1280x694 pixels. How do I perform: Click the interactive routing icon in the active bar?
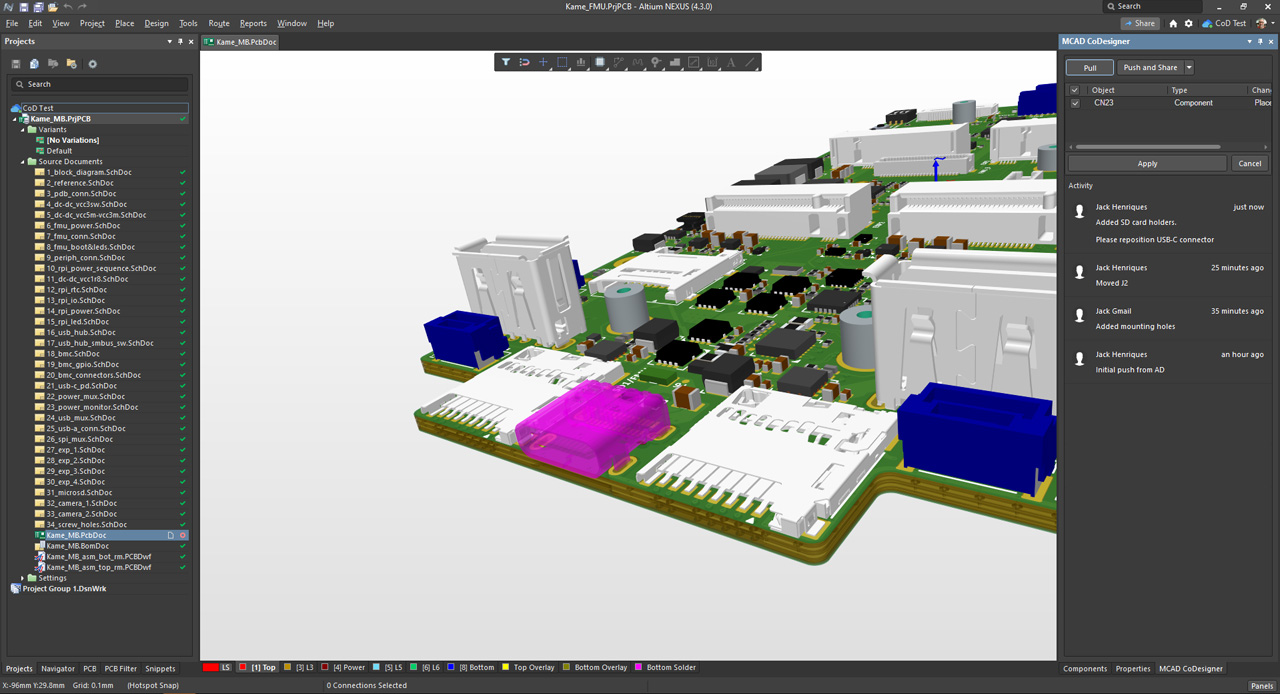coord(619,62)
